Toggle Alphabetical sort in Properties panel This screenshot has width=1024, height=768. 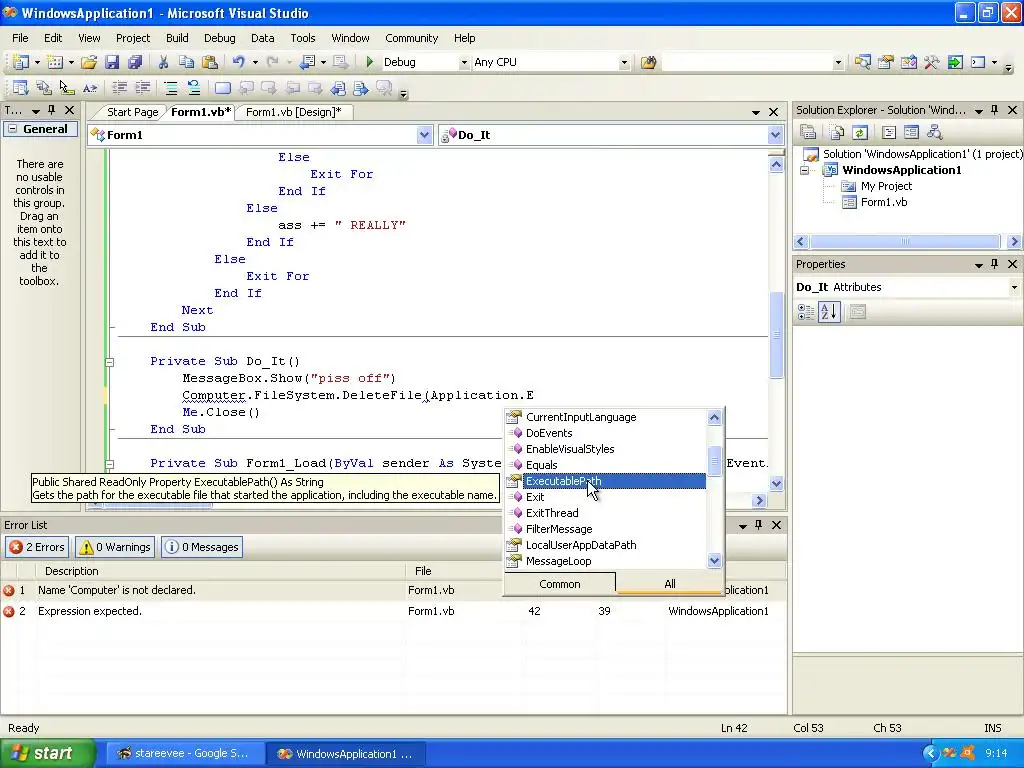click(x=829, y=312)
